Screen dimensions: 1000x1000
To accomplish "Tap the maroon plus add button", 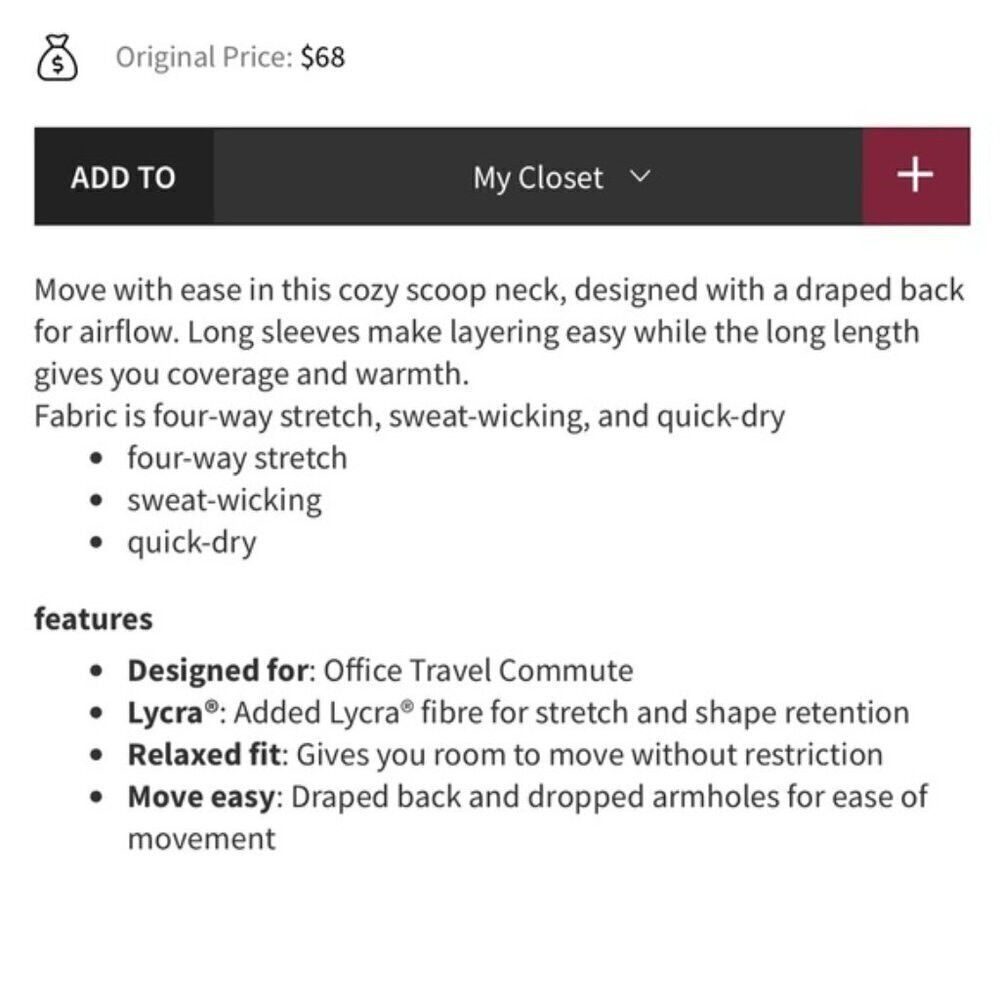I will click(x=915, y=176).
